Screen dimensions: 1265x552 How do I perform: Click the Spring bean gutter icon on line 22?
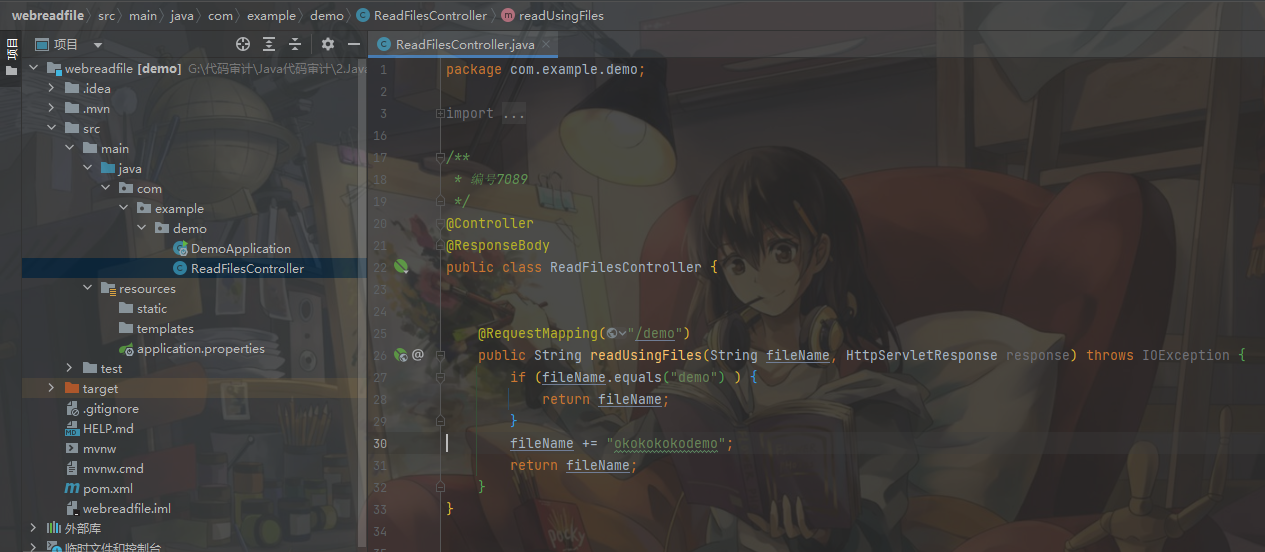tap(401, 267)
